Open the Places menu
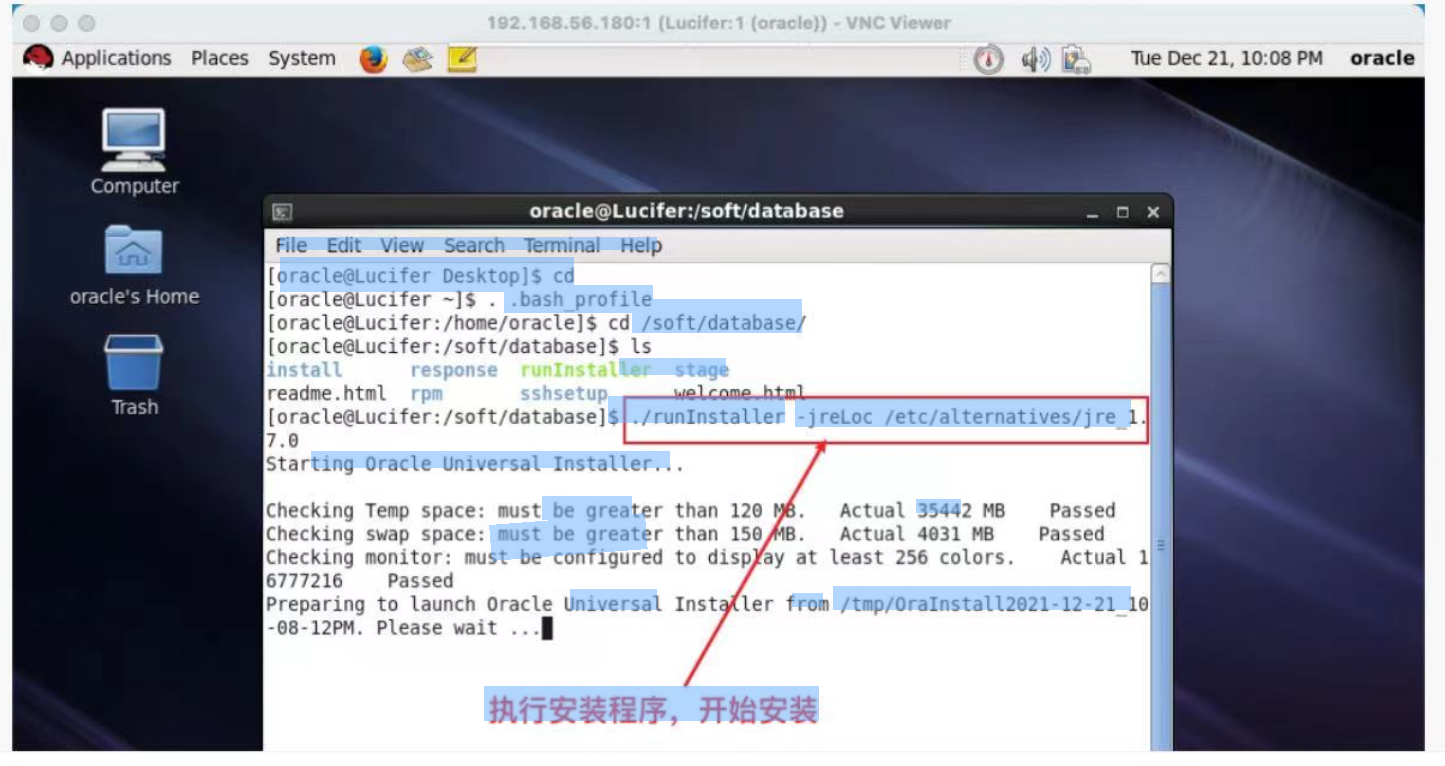The width and height of the screenshot is (1445, 766). [219, 58]
